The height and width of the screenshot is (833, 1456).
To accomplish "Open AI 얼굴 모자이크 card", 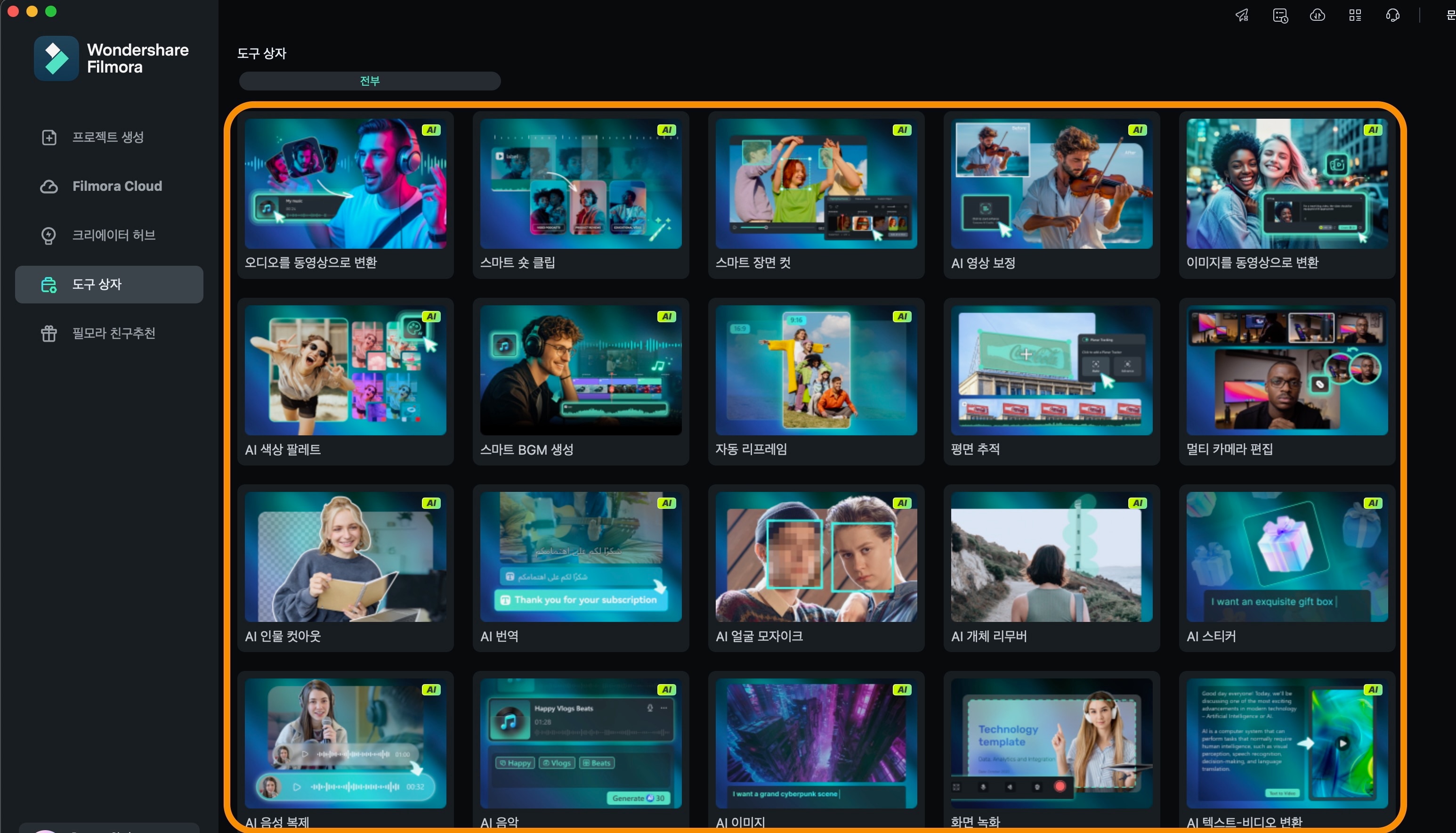I will click(x=817, y=568).
